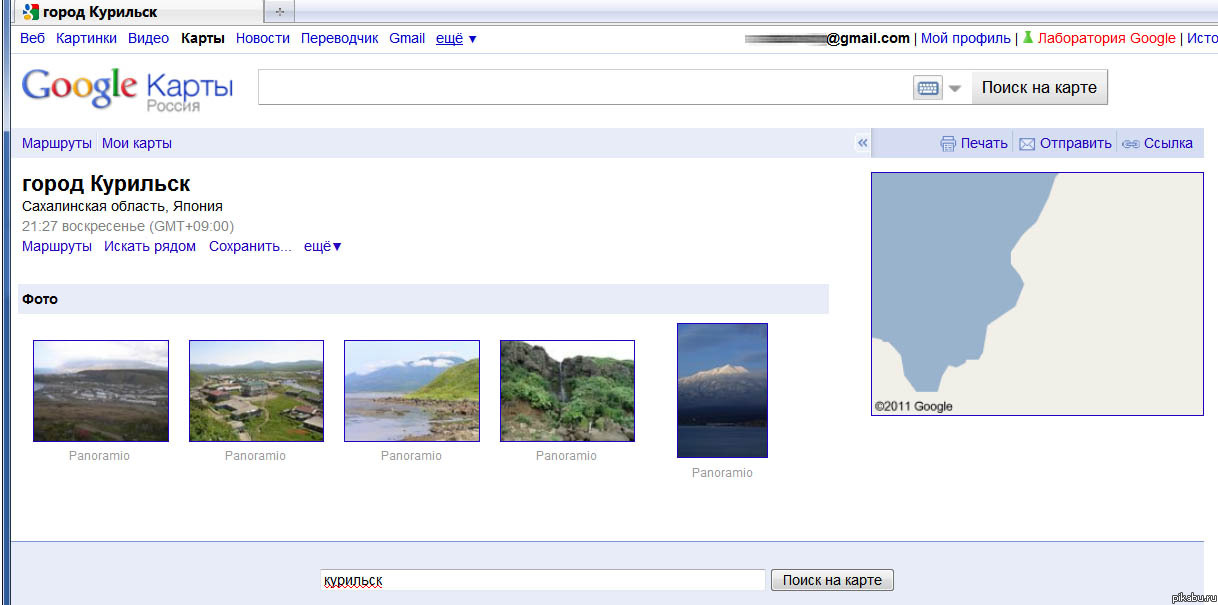Focus the main search field at top
The width and height of the screenshot is (1218, 605).
pos(584,87)
